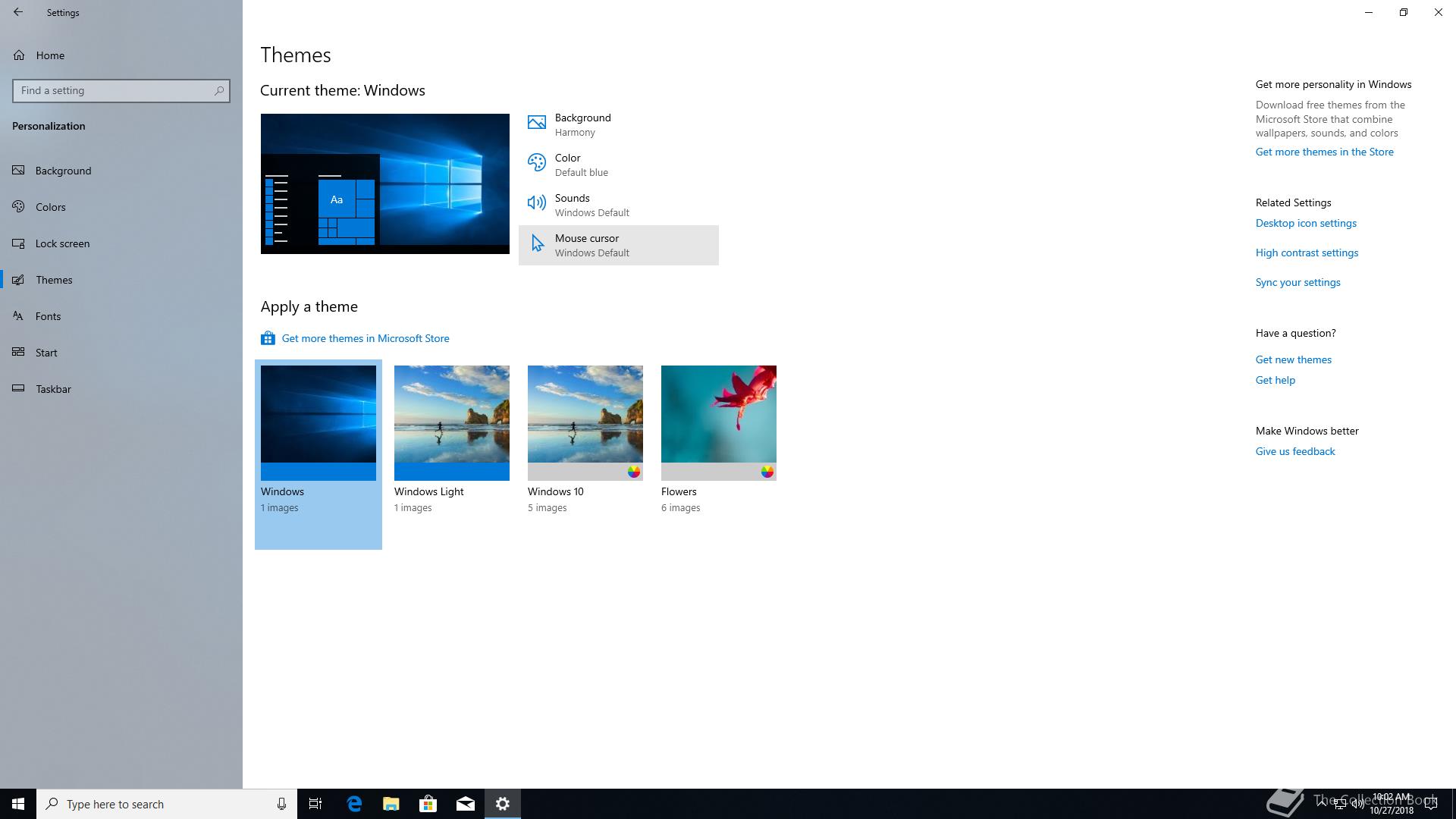Open Background personalization page in sidebar

[121, 171]
